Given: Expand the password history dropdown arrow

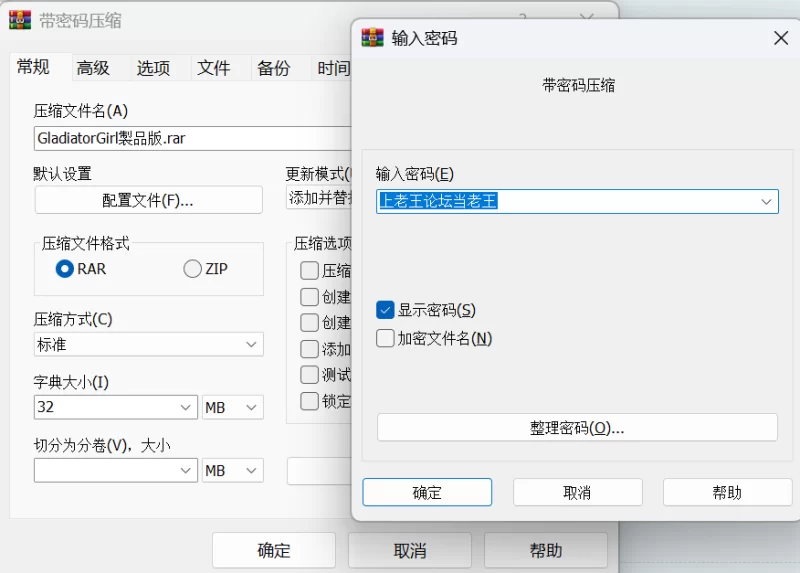Looking at the screenshot, I should click(766, 202).
